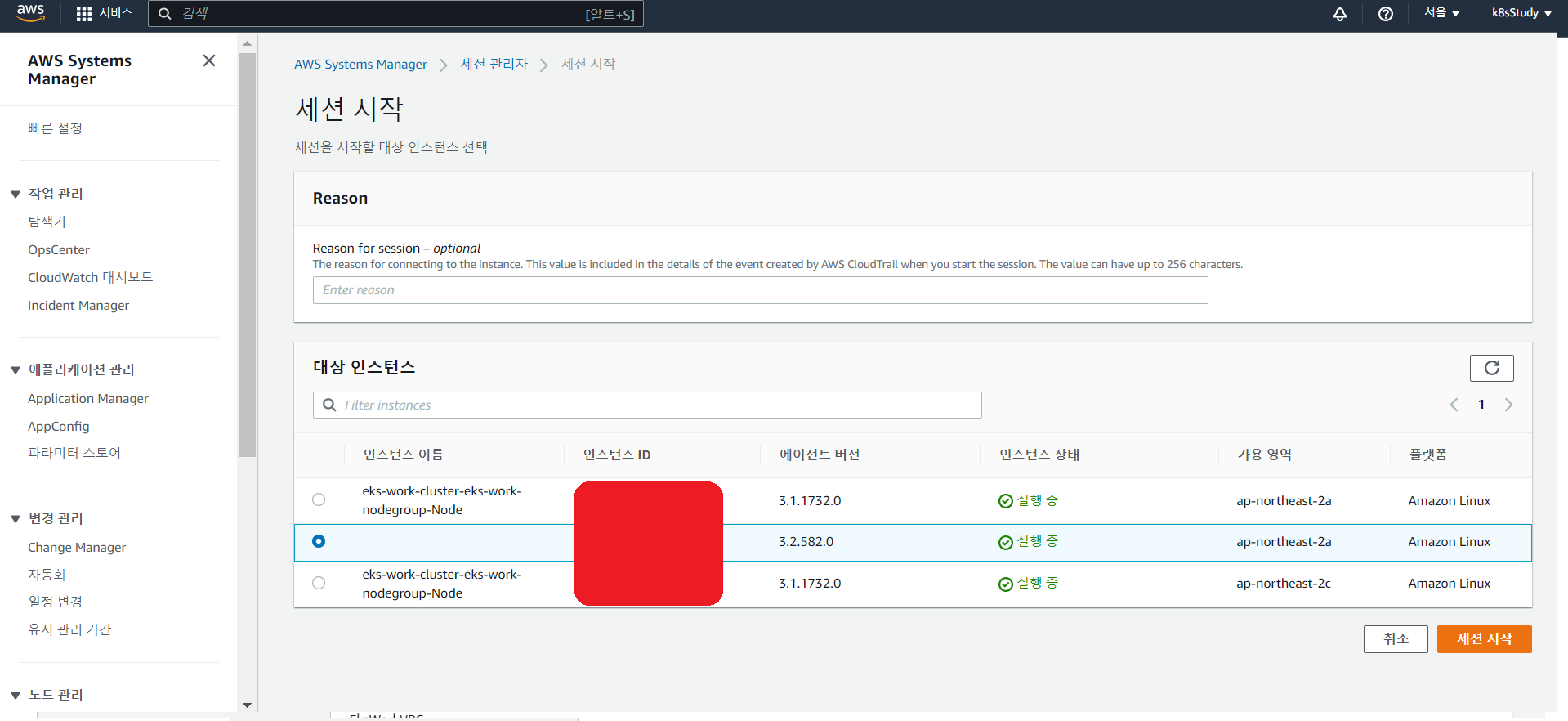Image resolution: width=1568 pixels, height=721 pixels.
Task: Open OpsCenter in the sidebar
Action: [59, 249]
